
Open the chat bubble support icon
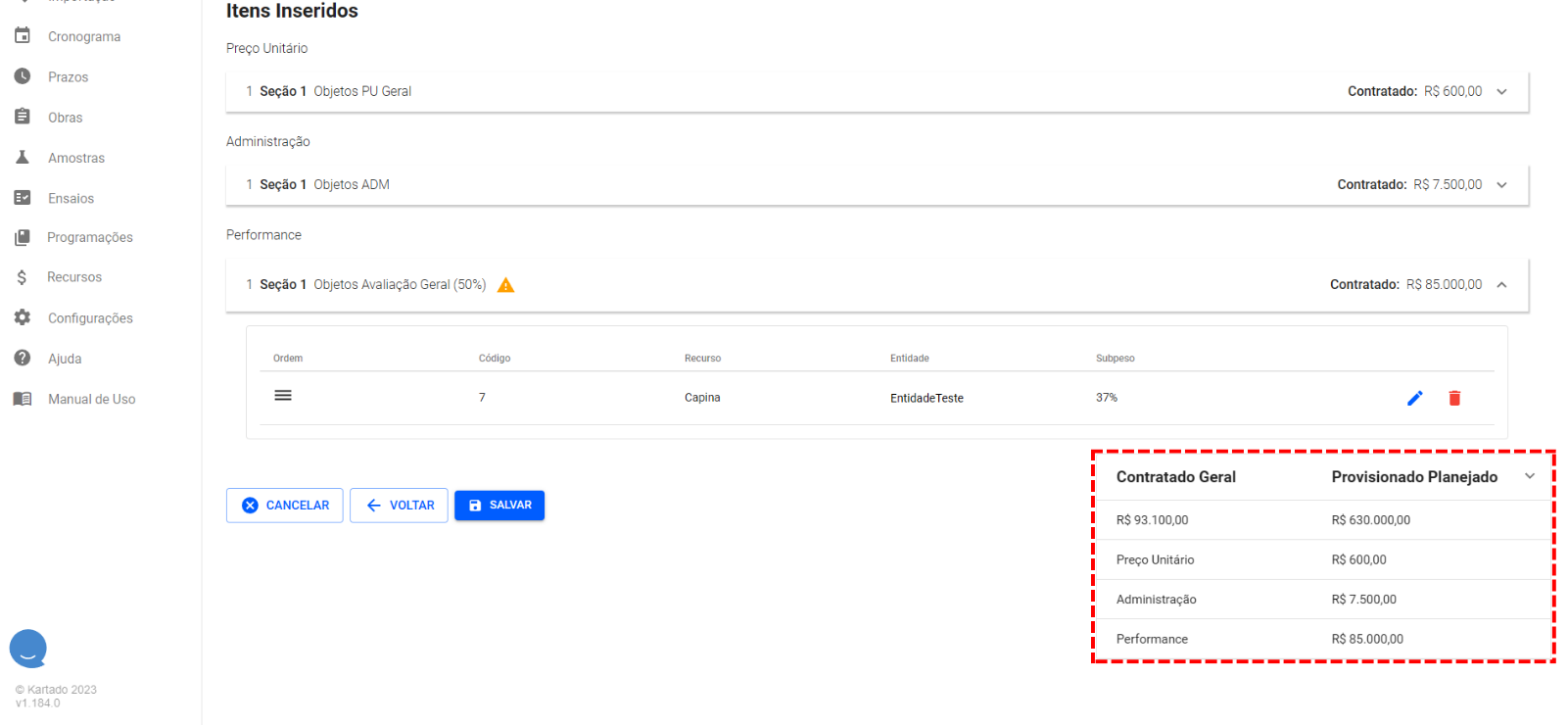click(x=28, y=649)
